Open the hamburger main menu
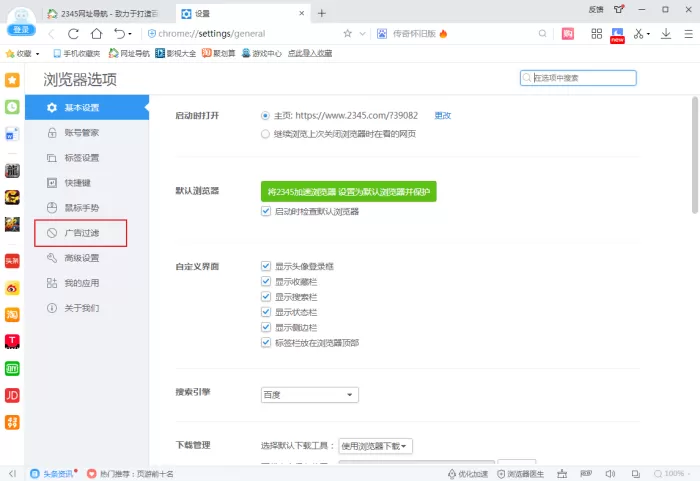This screenshot has height=481, width=700. pos(688,33)
